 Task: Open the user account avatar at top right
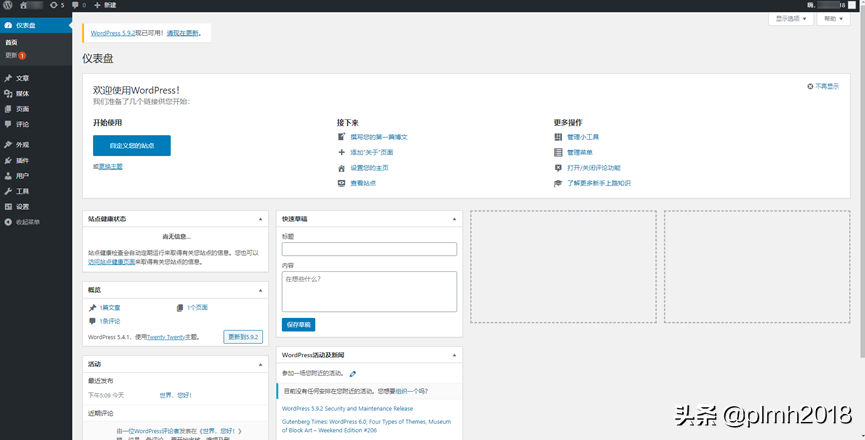point(852,5)
